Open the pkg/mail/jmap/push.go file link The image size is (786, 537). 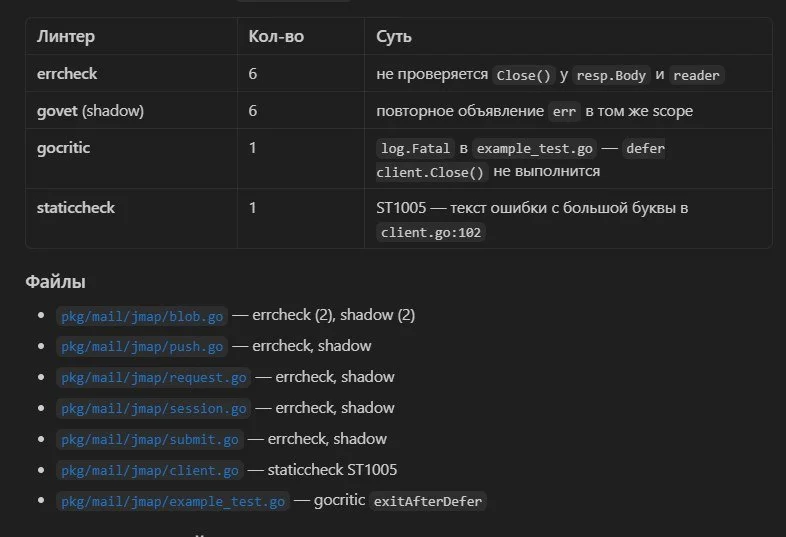[x=142, y=347]
